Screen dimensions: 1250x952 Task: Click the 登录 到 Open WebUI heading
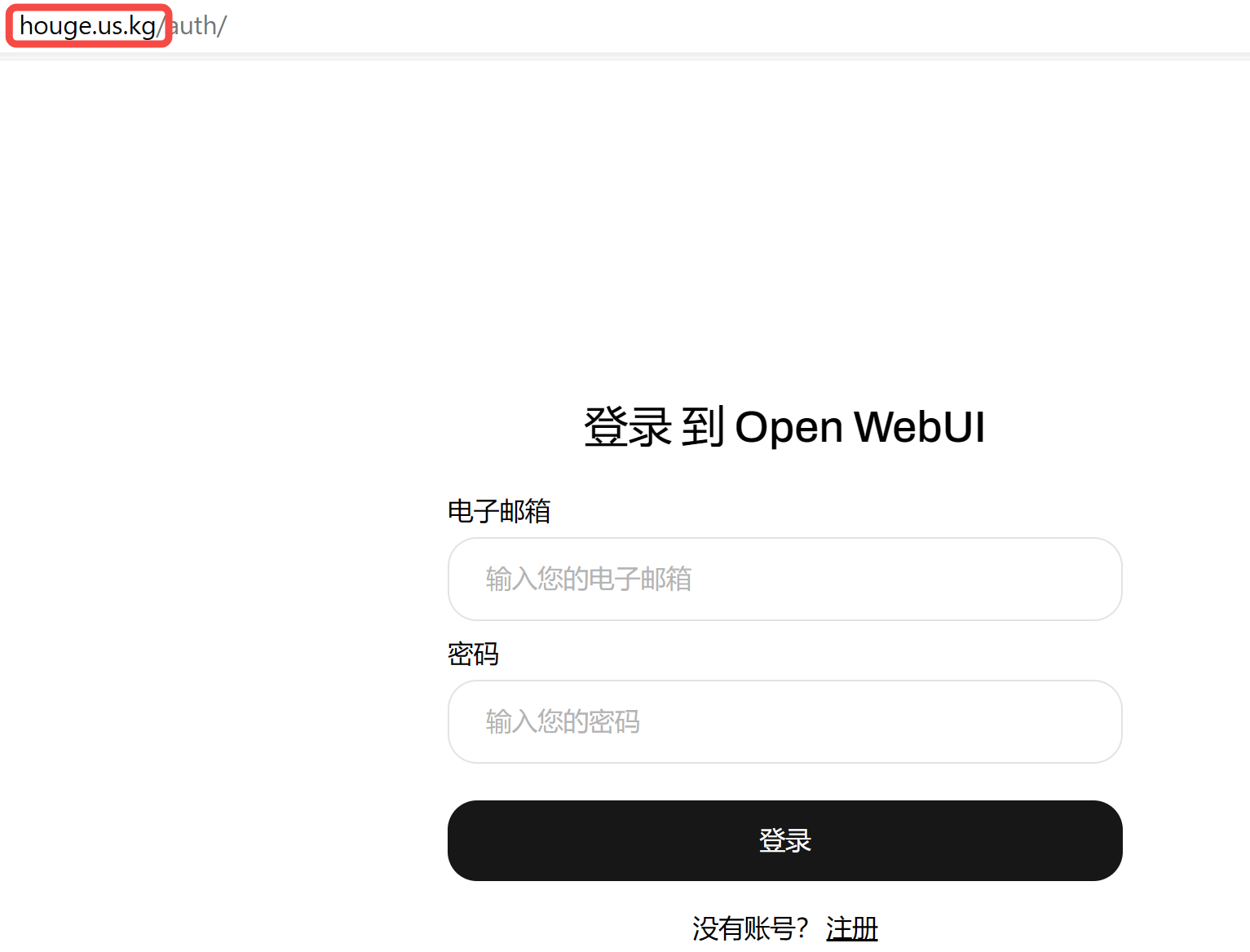[784, 426]
